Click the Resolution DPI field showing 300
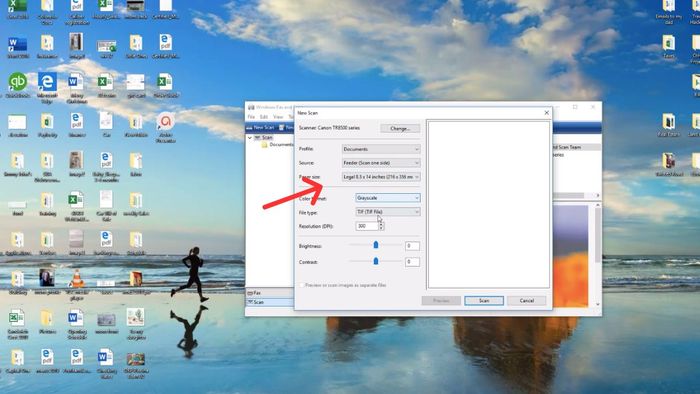700x394 pixels. coord(367,226)
